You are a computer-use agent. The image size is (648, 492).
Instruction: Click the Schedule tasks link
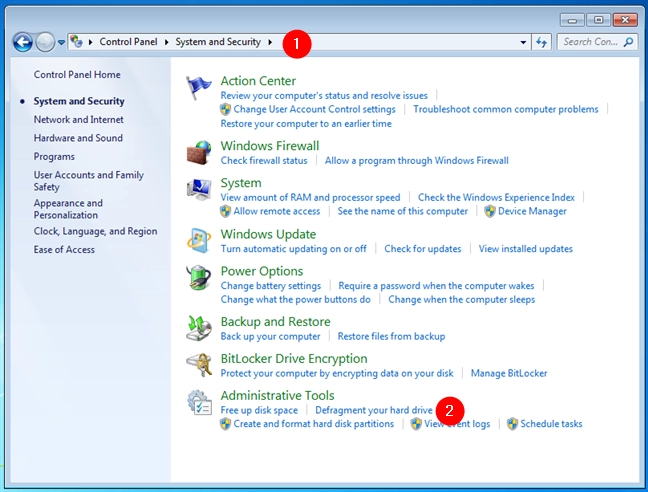click(551, 424)
